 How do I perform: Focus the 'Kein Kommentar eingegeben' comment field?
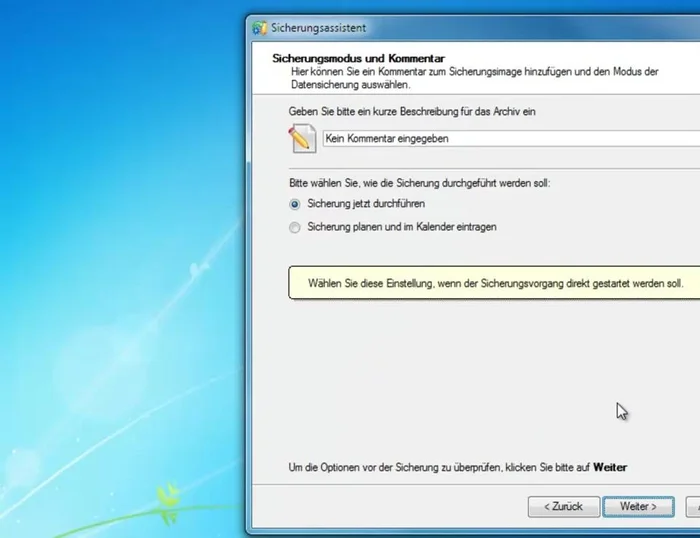500,139
